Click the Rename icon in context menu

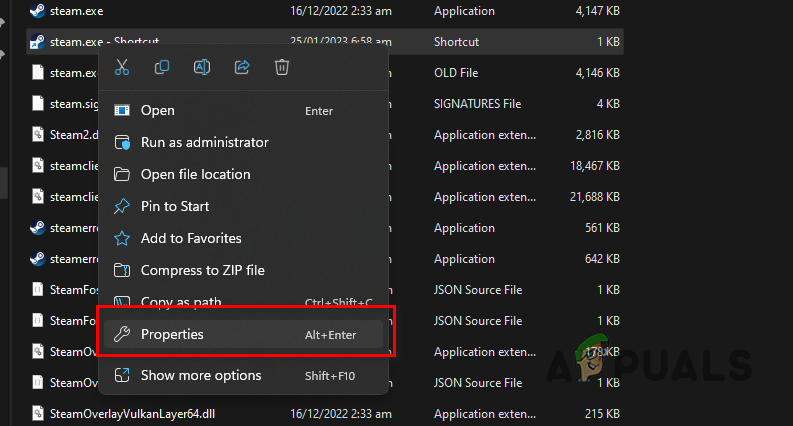[202, 67]
